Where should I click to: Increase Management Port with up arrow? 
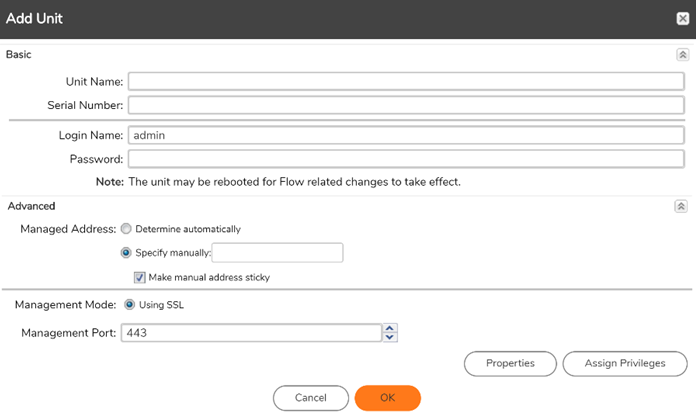coord(391,328)
